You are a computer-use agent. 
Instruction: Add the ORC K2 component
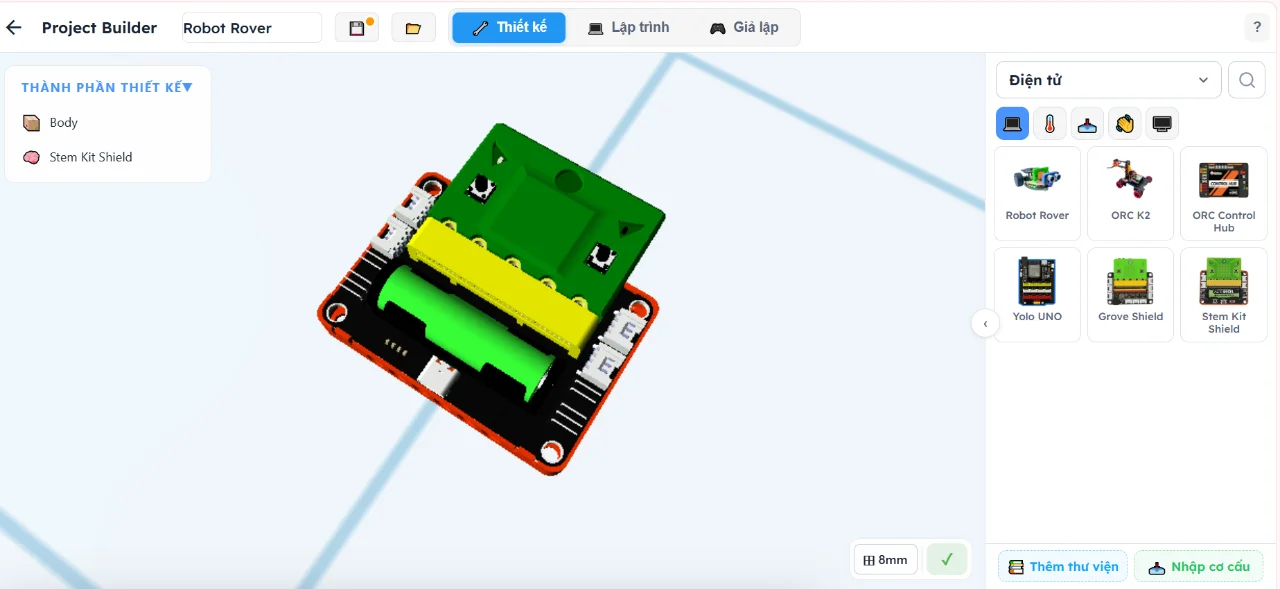pyautogui.click(x=1130, y=193)
